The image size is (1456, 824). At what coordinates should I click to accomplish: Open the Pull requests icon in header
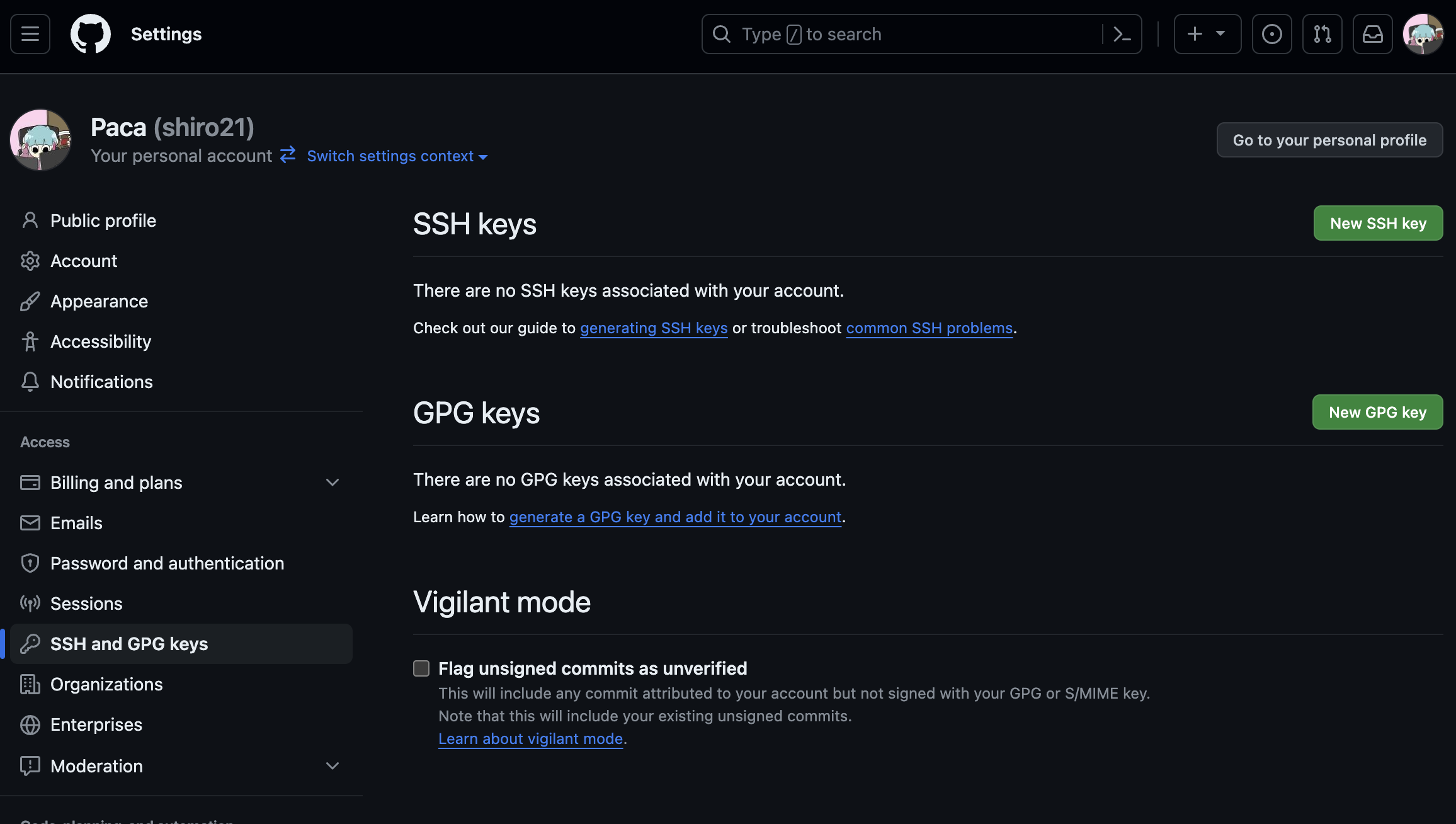click(1322, 34)
